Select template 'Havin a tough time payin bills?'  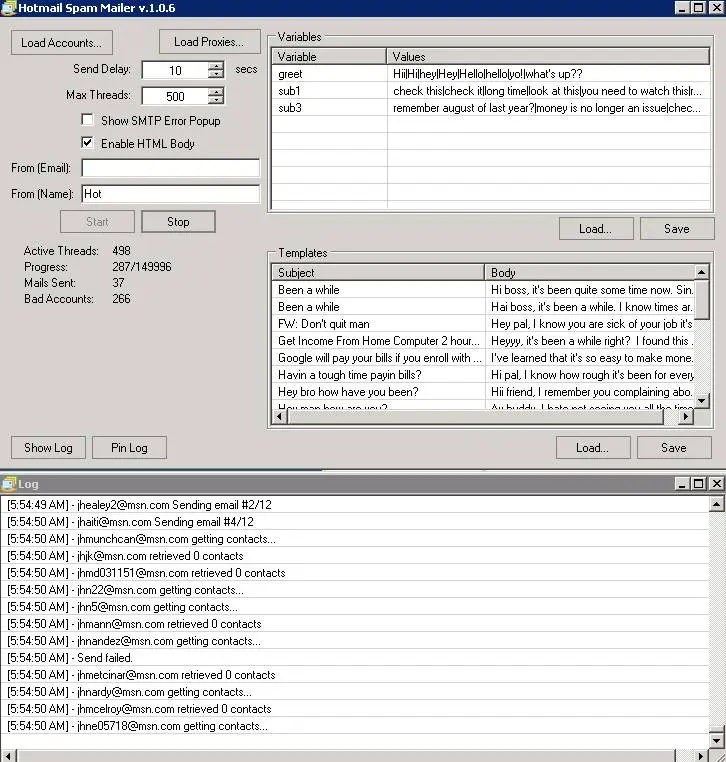(483, 375)
